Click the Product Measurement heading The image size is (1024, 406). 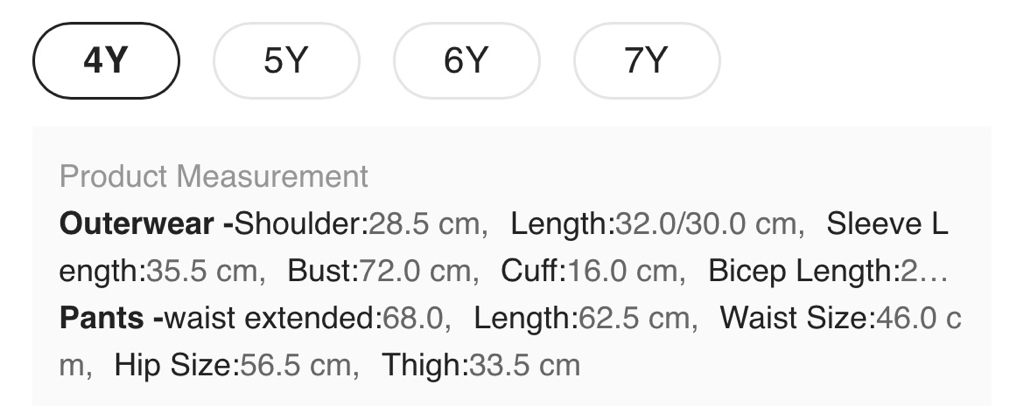pos(214,176)
